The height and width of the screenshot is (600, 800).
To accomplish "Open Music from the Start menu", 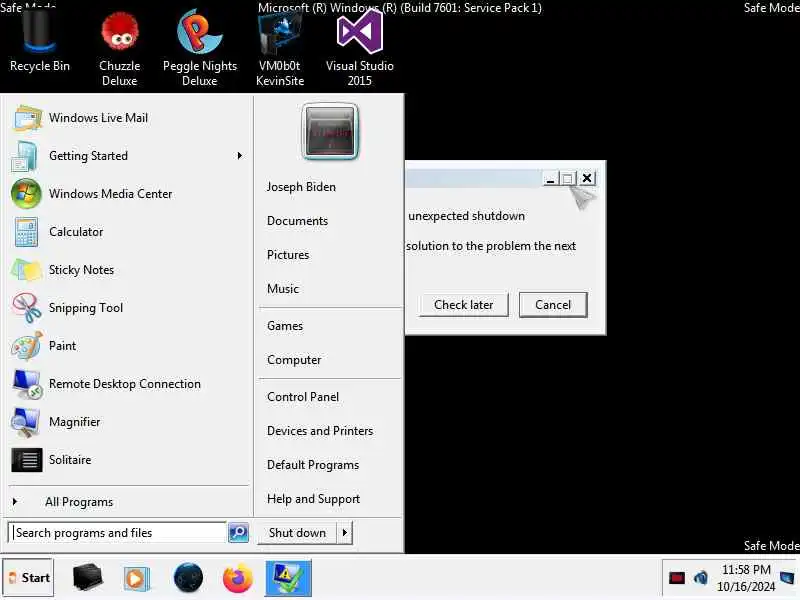I will pos(283,289).
